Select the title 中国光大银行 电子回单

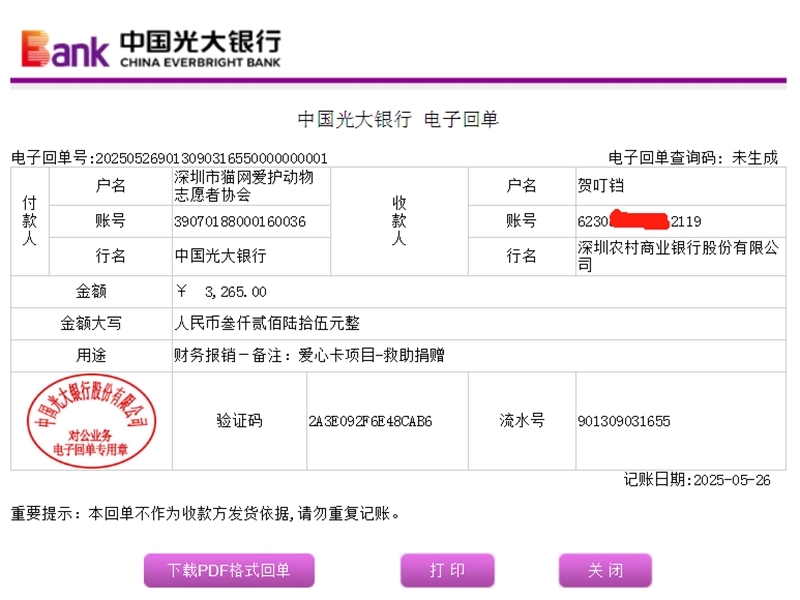pos(398,119)
